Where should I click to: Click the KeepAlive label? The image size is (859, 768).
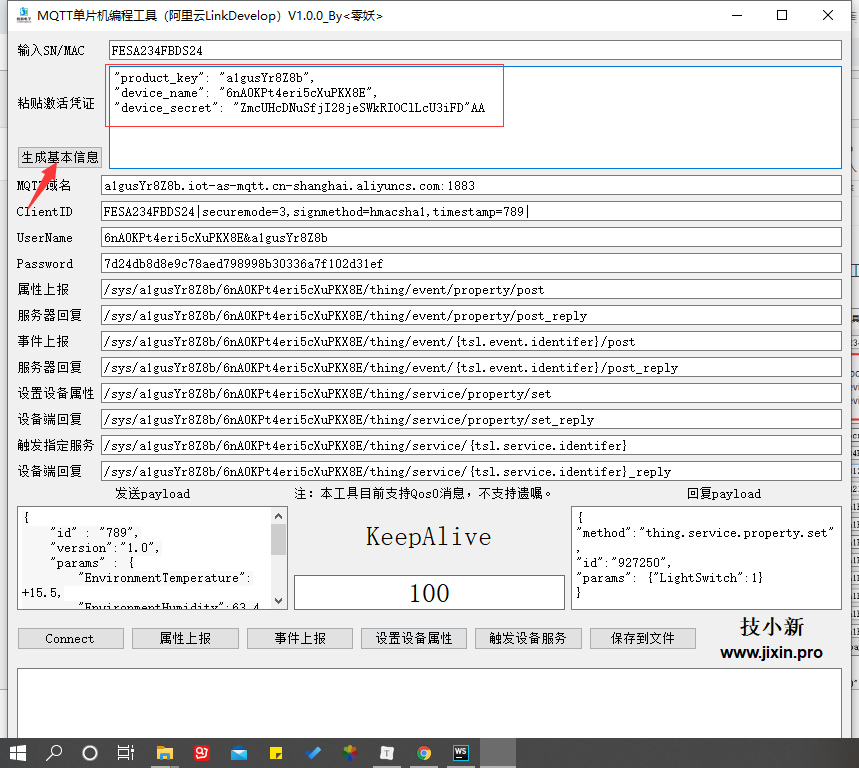coord(428,537)
